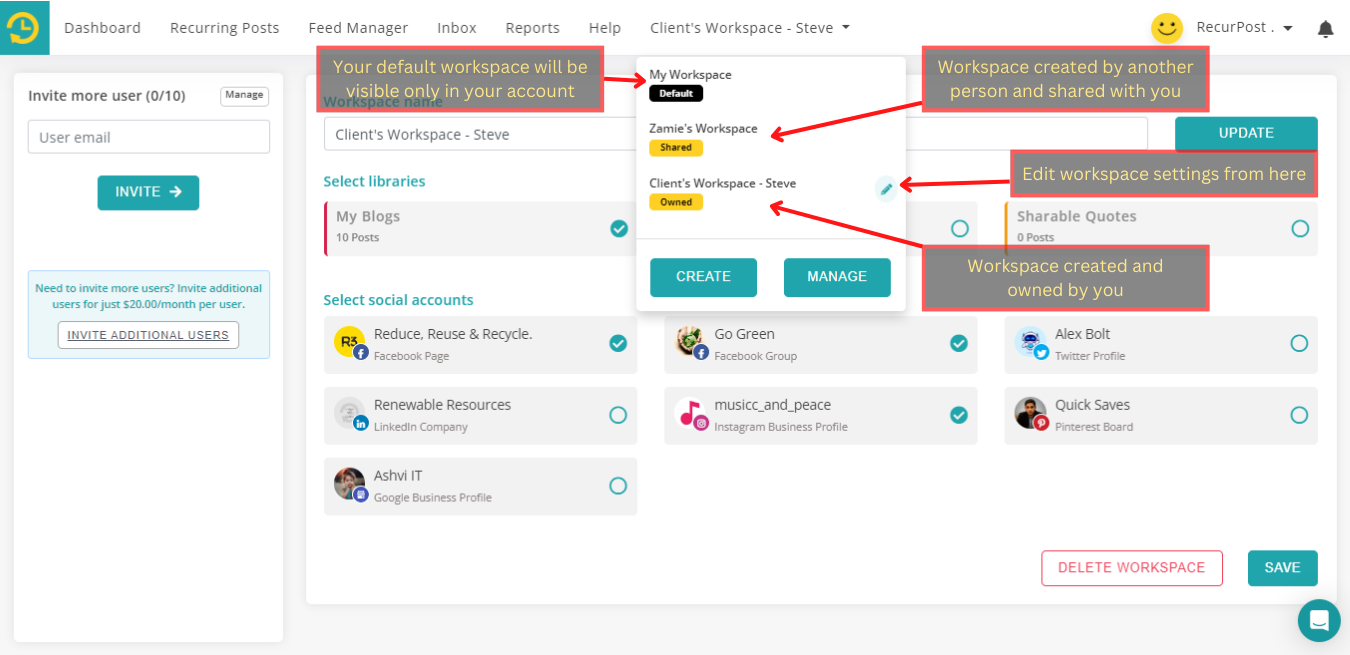Click the 'Owned' workspace badge
Screen dimensions: 1350x655
tap(676, 202)
